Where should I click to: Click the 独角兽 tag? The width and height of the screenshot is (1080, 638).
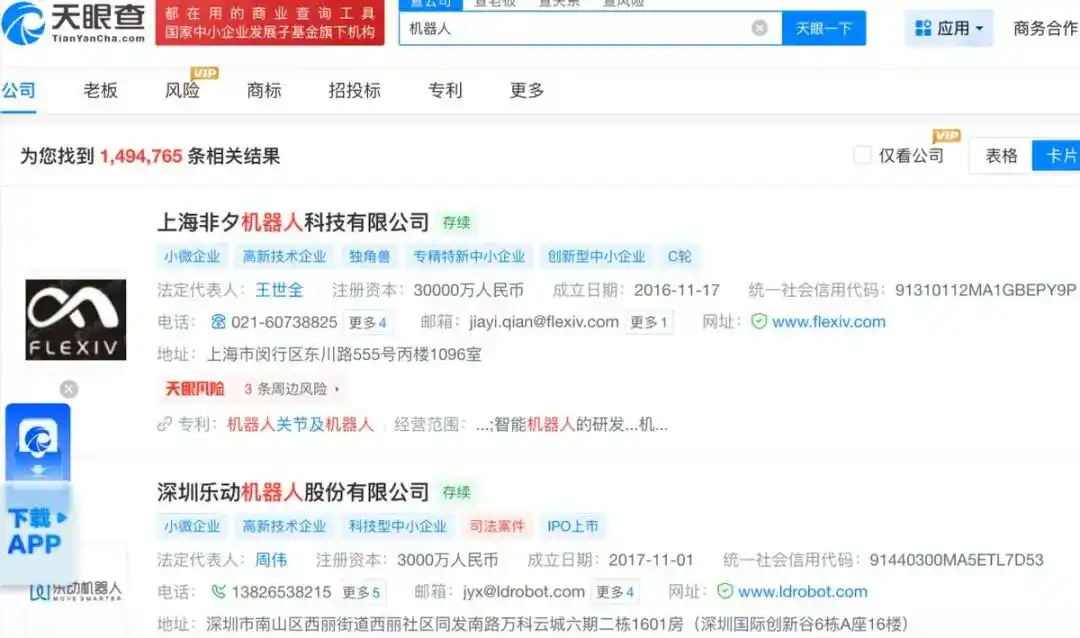(x=369, y=256)
